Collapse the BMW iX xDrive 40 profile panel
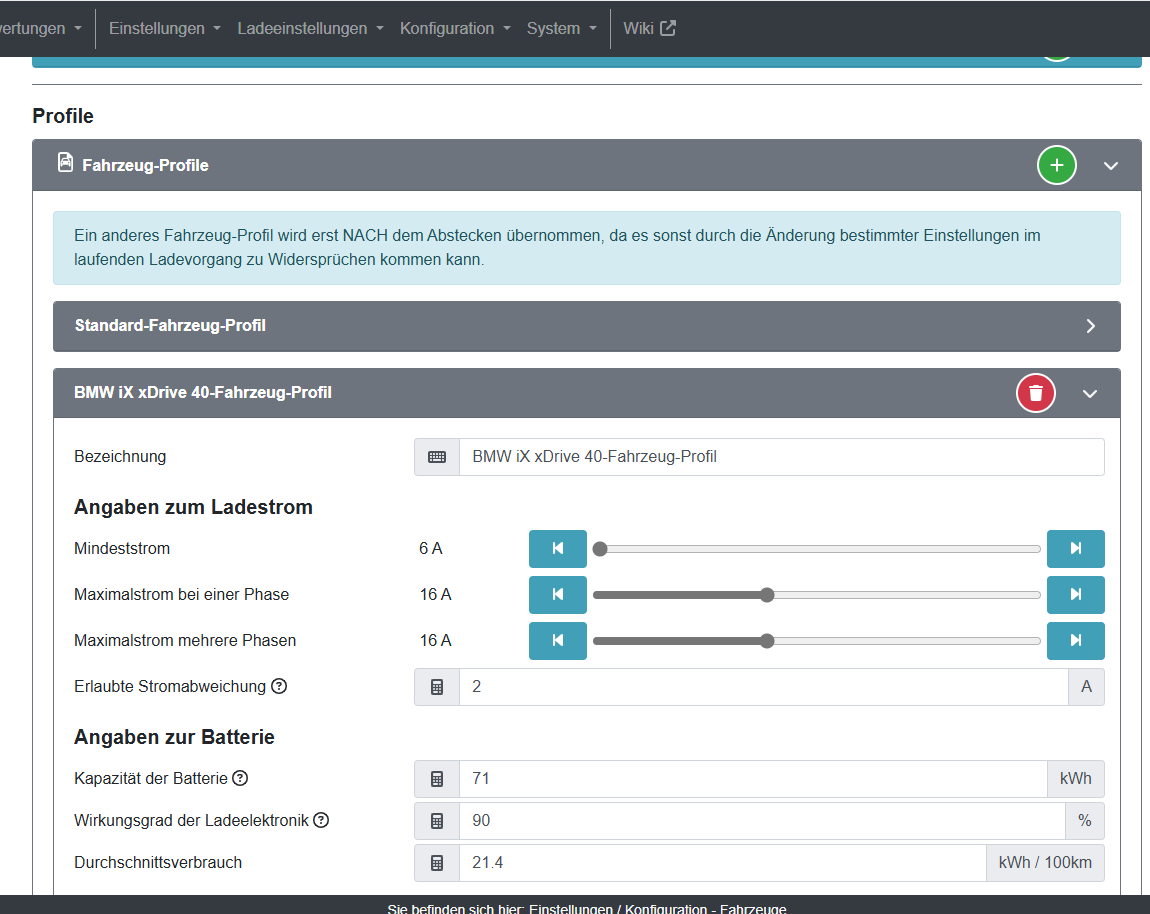This screenshot has width=1150, height=914. [x=1090, y=393]
